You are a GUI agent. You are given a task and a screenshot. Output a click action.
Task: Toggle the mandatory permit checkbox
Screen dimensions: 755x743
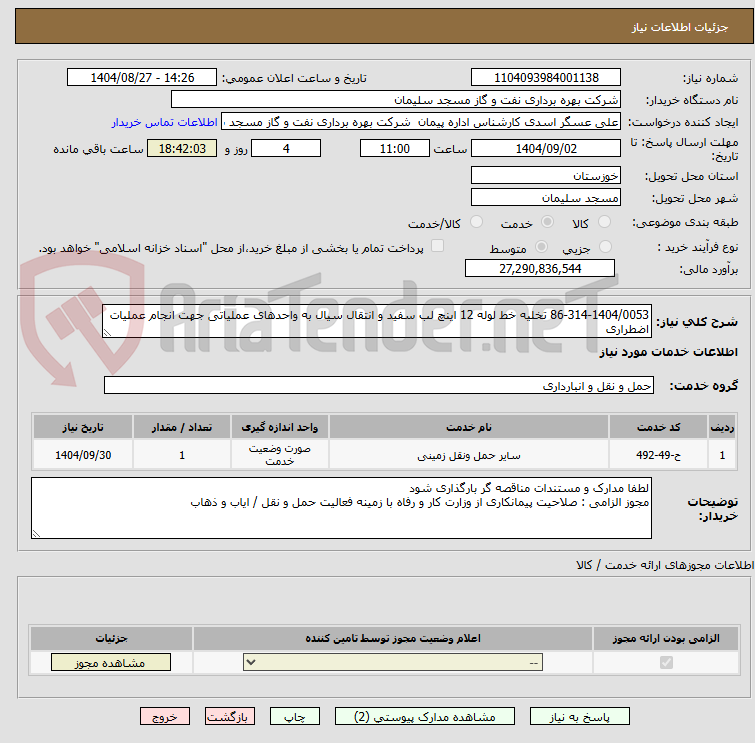click(666, 663)
